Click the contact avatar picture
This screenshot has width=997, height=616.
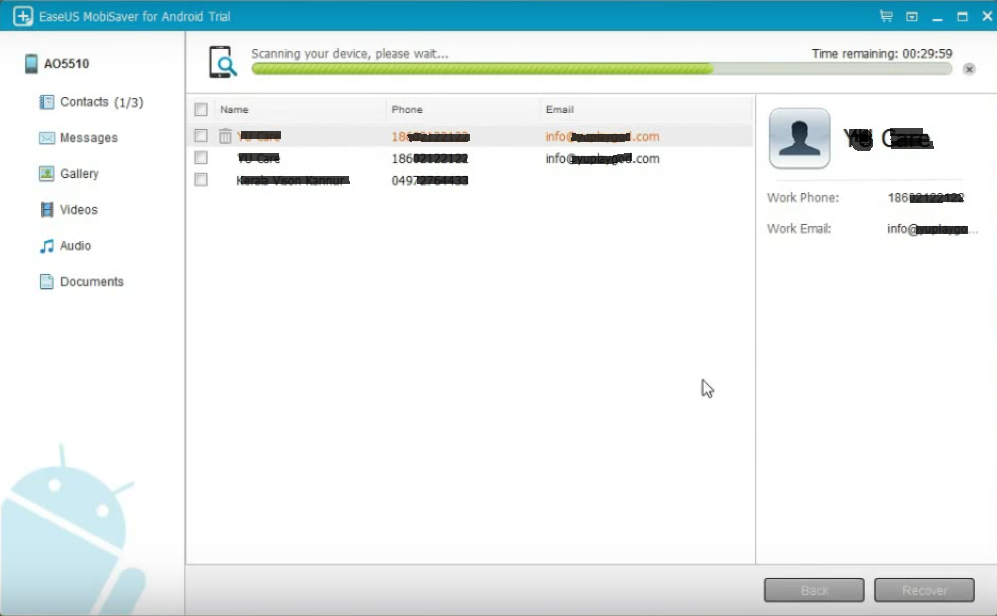coord(799,138)
